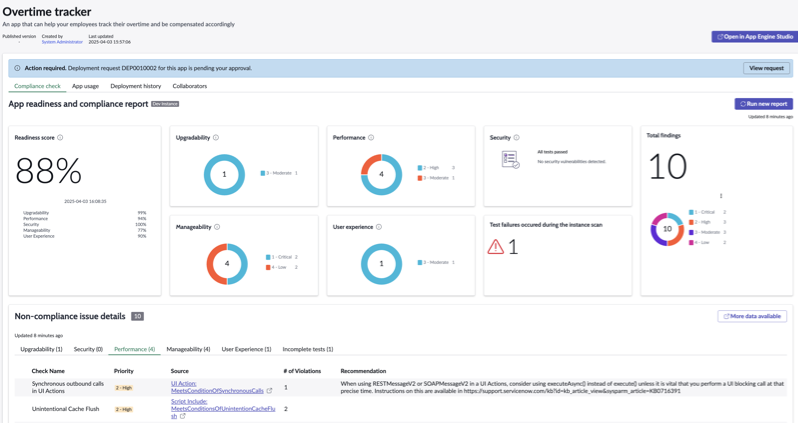The image size is (798, 423).
Task: Open the System Administrator link
Action: [62, 42]
